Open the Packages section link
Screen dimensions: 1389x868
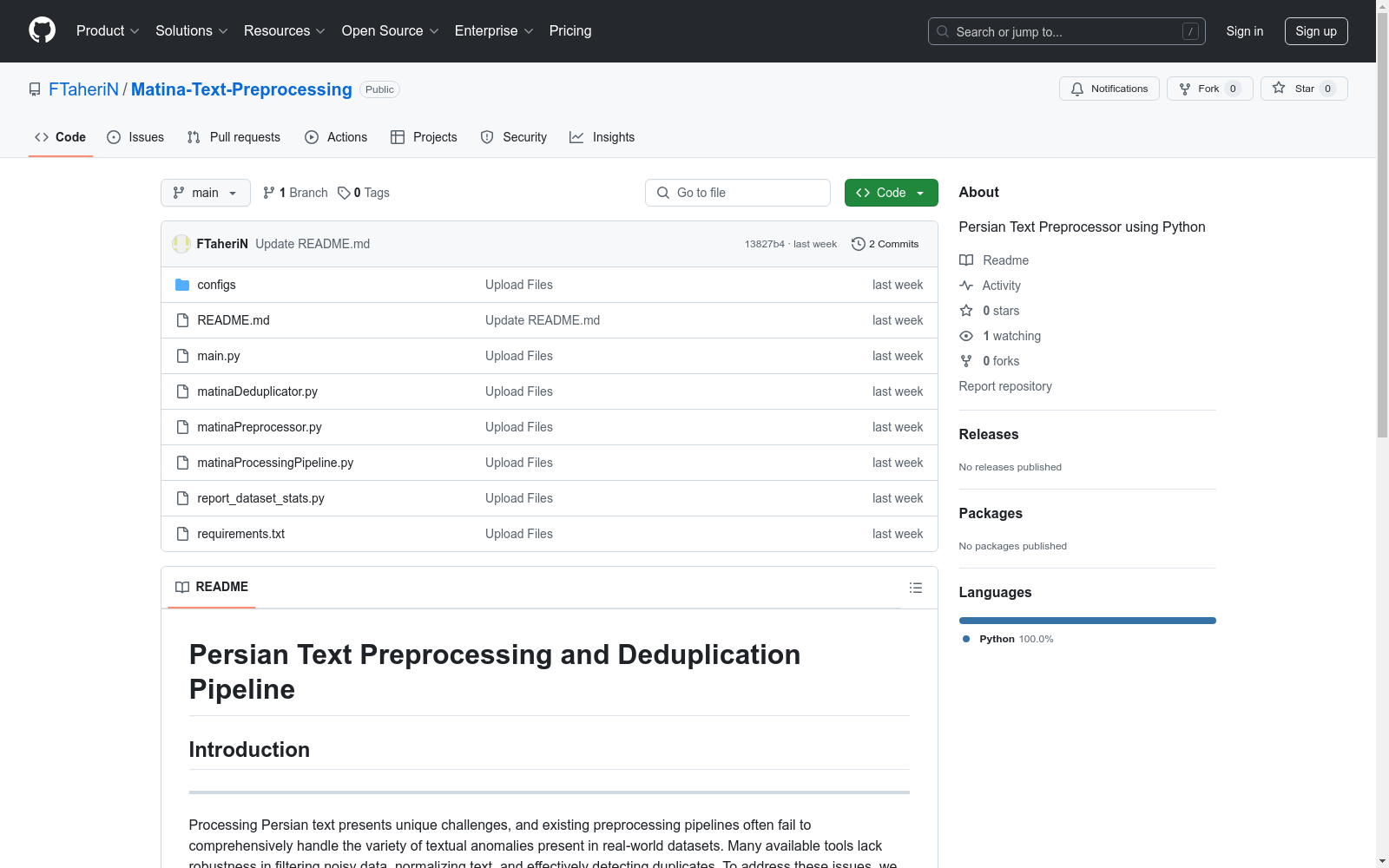click(x=991, y=513)
